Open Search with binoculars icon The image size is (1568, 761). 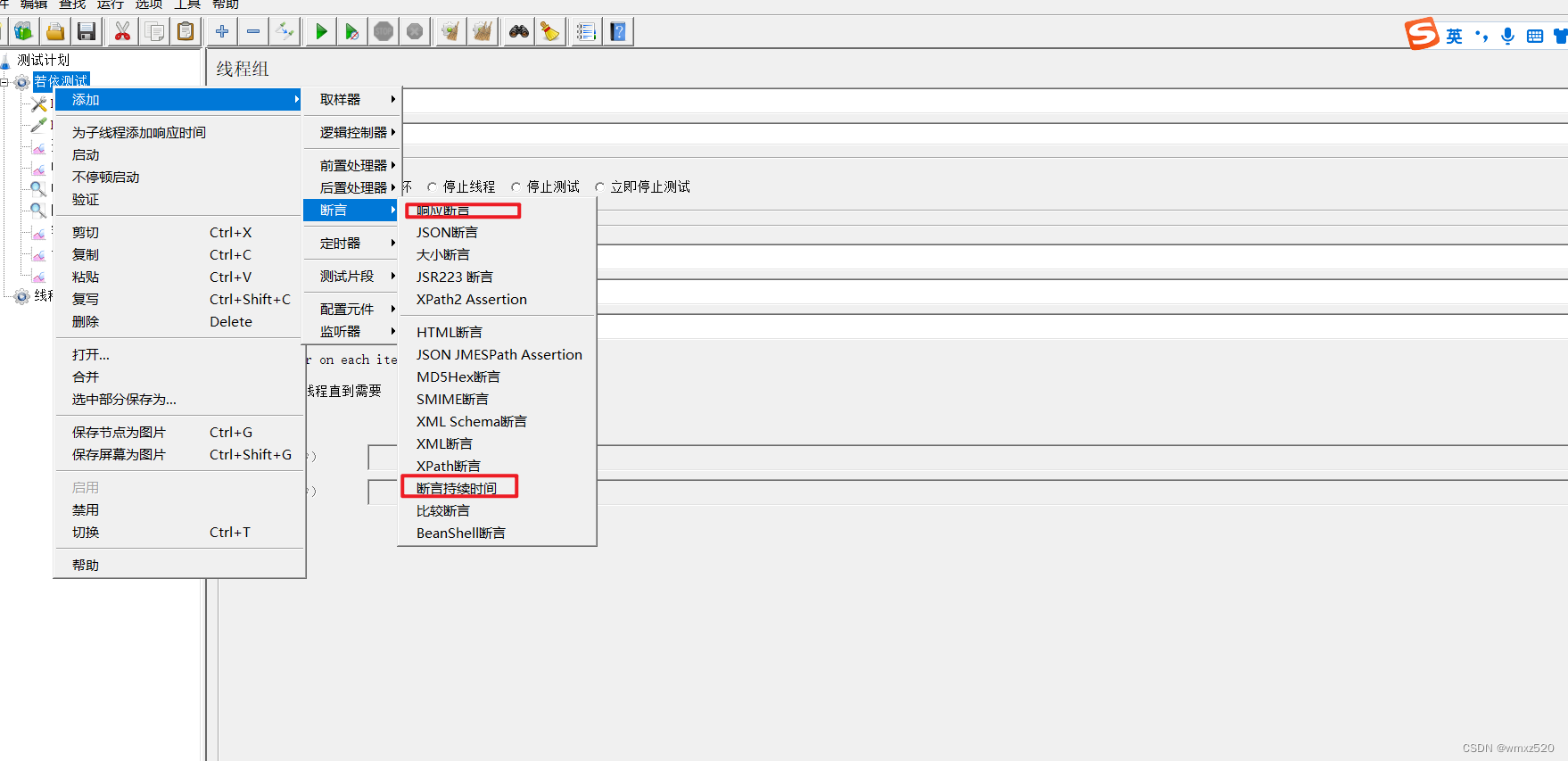pyautogui.click(x=519, y=32)
